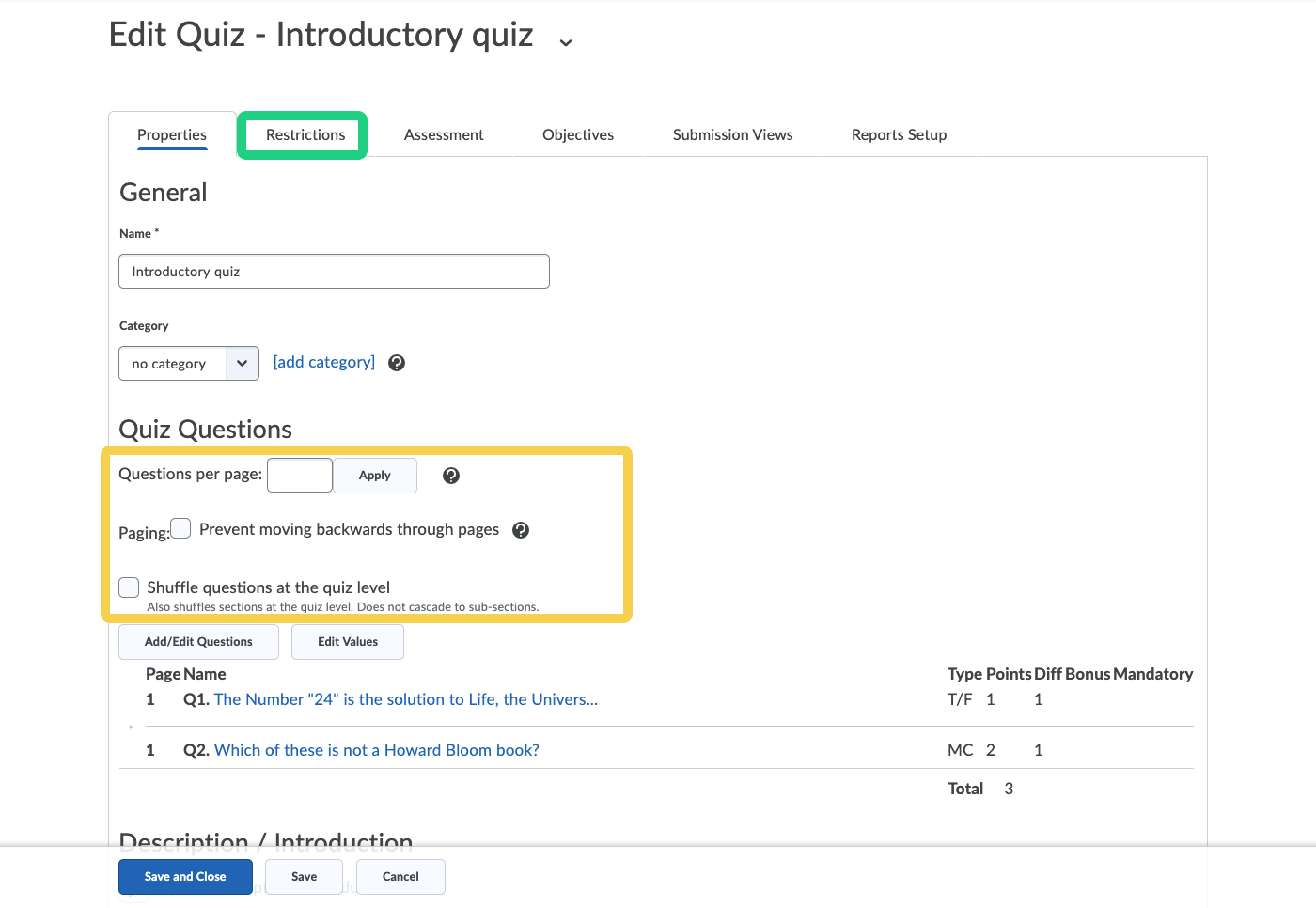Click the quiz Name input field
The image size is (1316, 908).
point(334,272)
